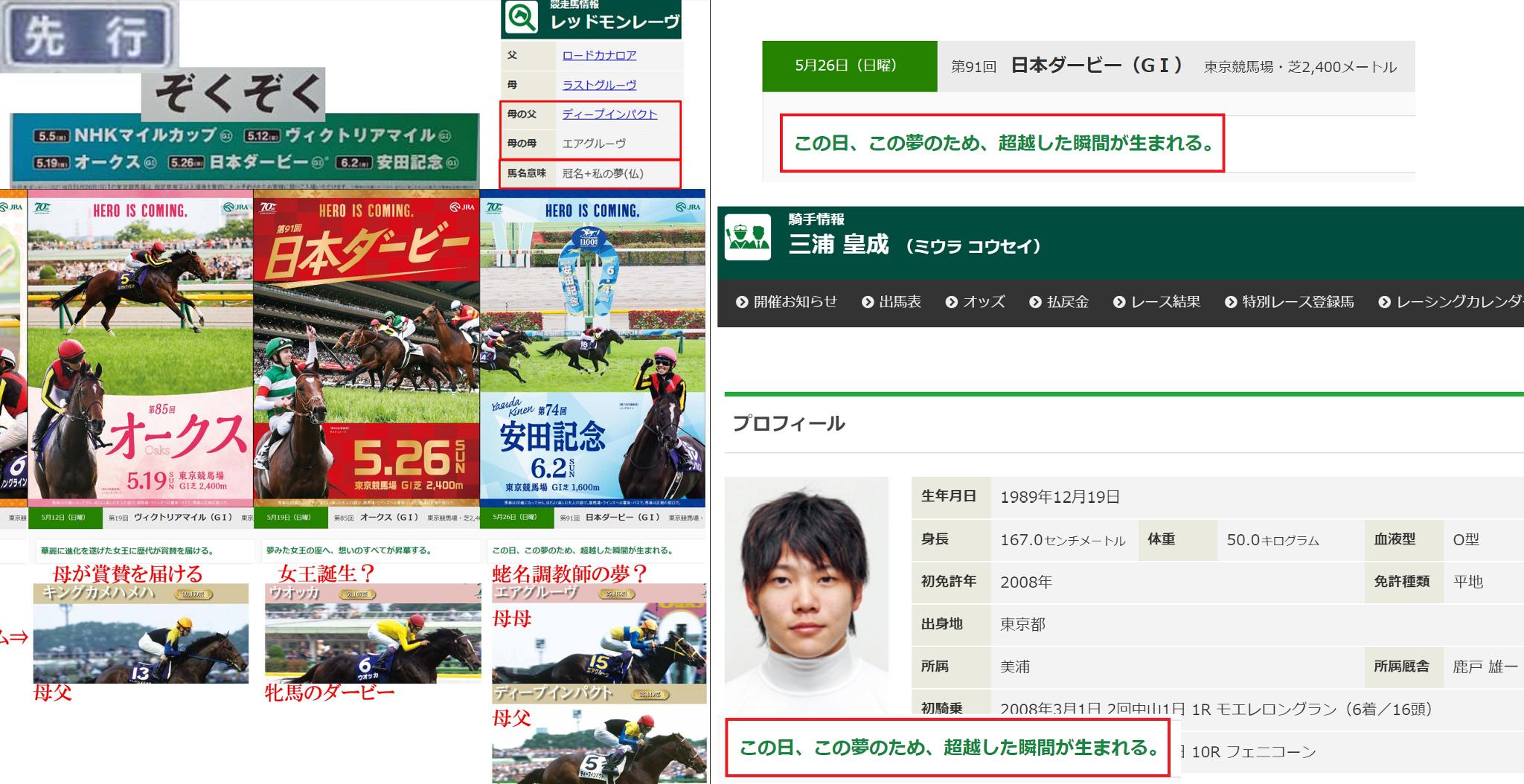
Task: Go to 特別レース登録馬 in the navigation
Action: tap(1298, 302)
